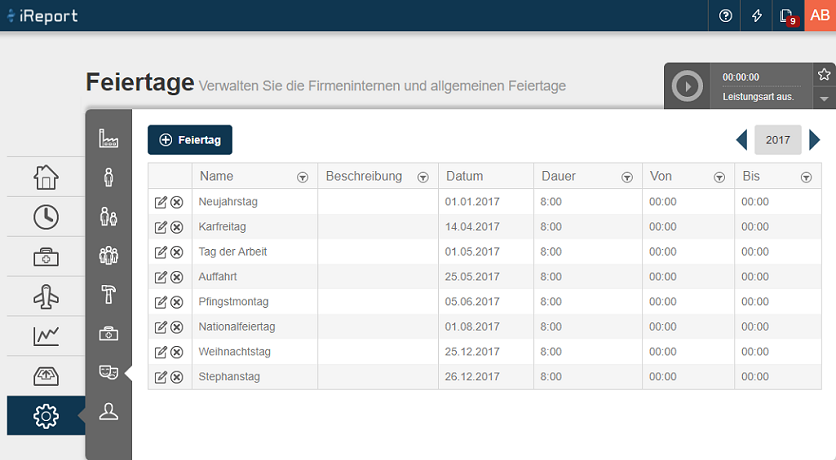
Task: Open the upload inbox navigation icon
Action: click(x=46, y=376)
